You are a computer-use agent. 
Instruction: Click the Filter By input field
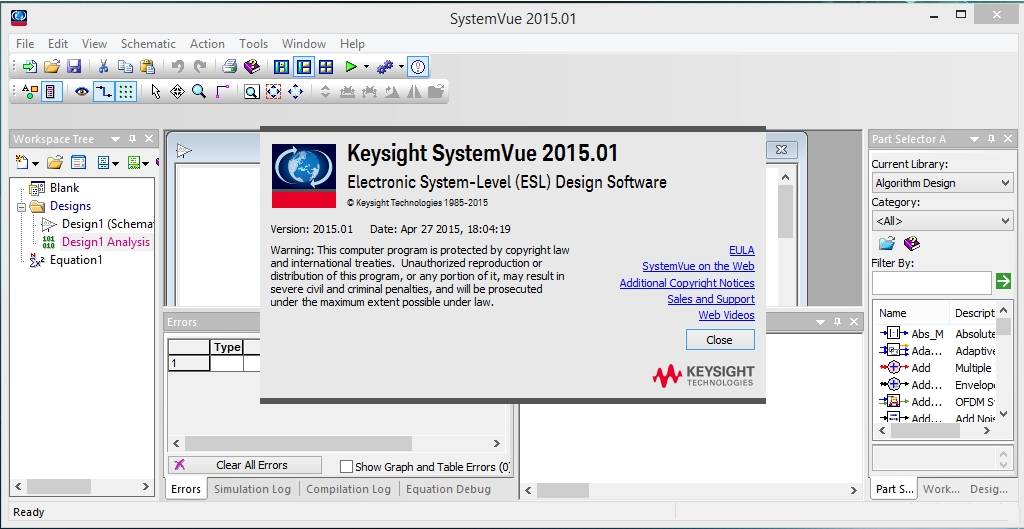(x=931, y=282)
